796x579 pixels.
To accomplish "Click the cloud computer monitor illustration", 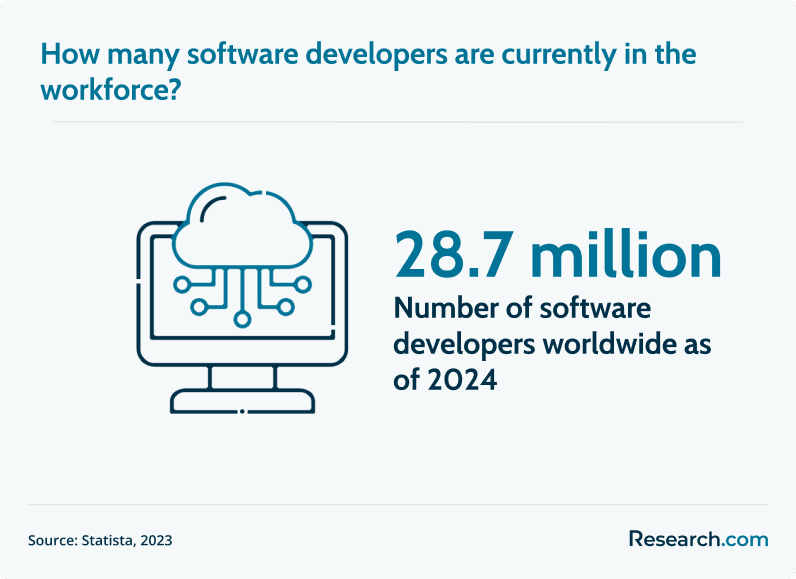I will pyautogui.click(x=242, y=298).
